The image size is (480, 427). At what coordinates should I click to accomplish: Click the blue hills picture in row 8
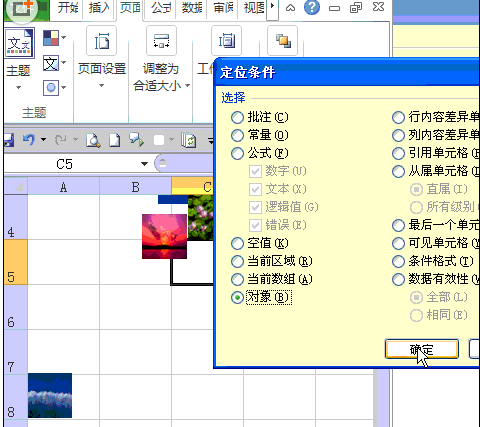pos(50,396)
